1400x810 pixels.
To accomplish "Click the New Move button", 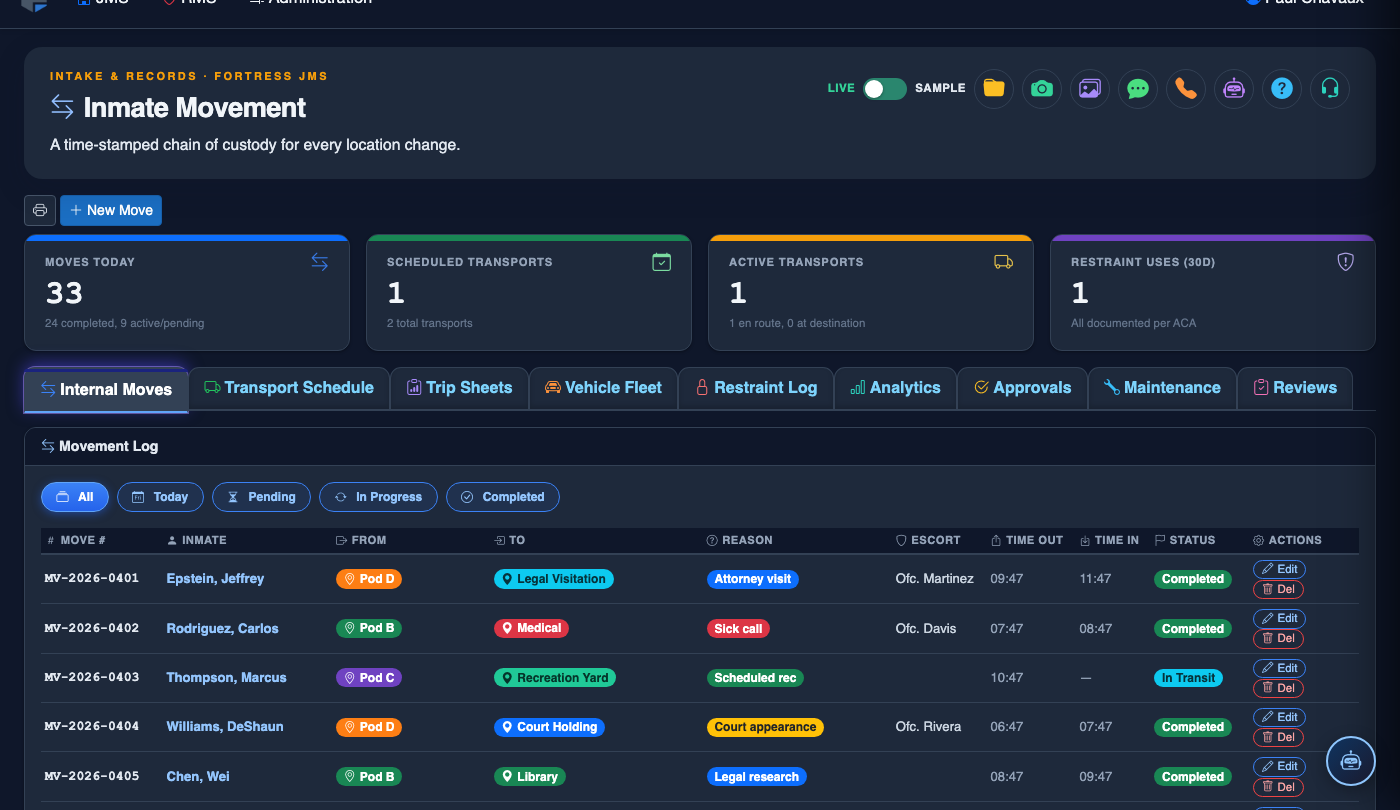I will click(111, 210).
